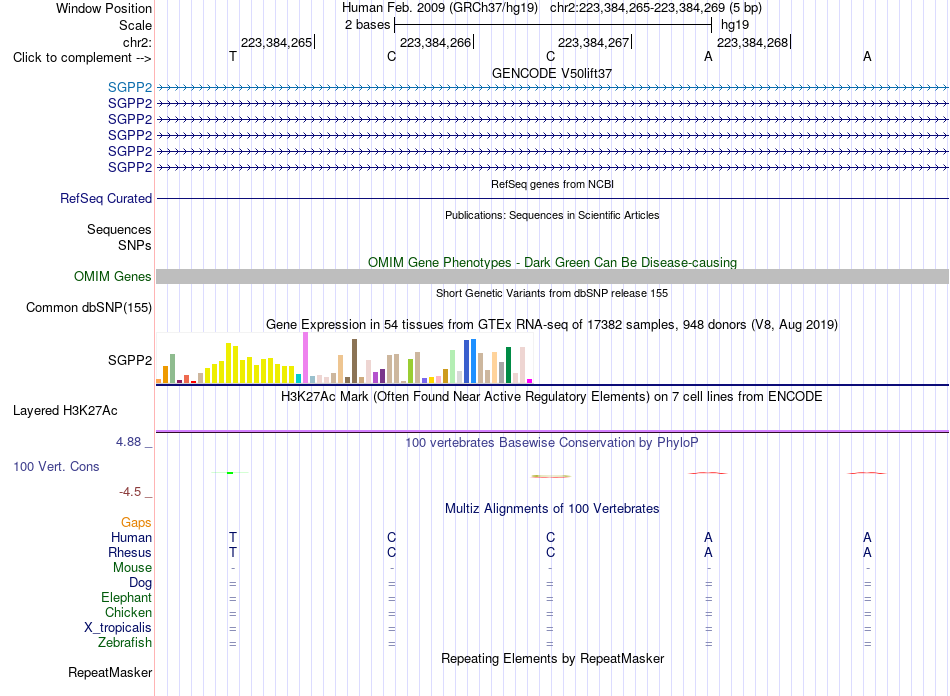Viewport: 950px width, 696px height.
Task: Click the hg19 label beside the scale bar
Action: [x=735, y=25]
